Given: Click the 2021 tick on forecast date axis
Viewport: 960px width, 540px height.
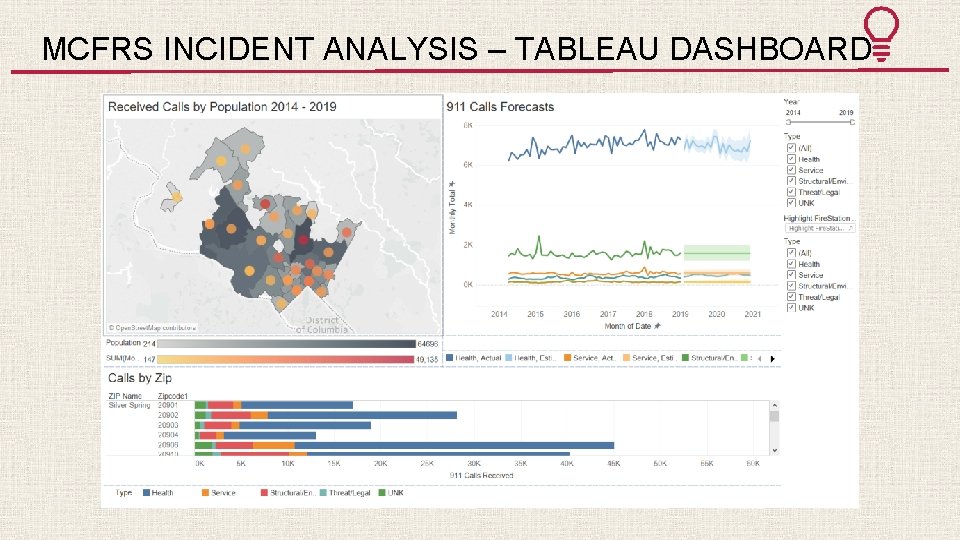Looking at the screenshot, I should coord(752,314).
